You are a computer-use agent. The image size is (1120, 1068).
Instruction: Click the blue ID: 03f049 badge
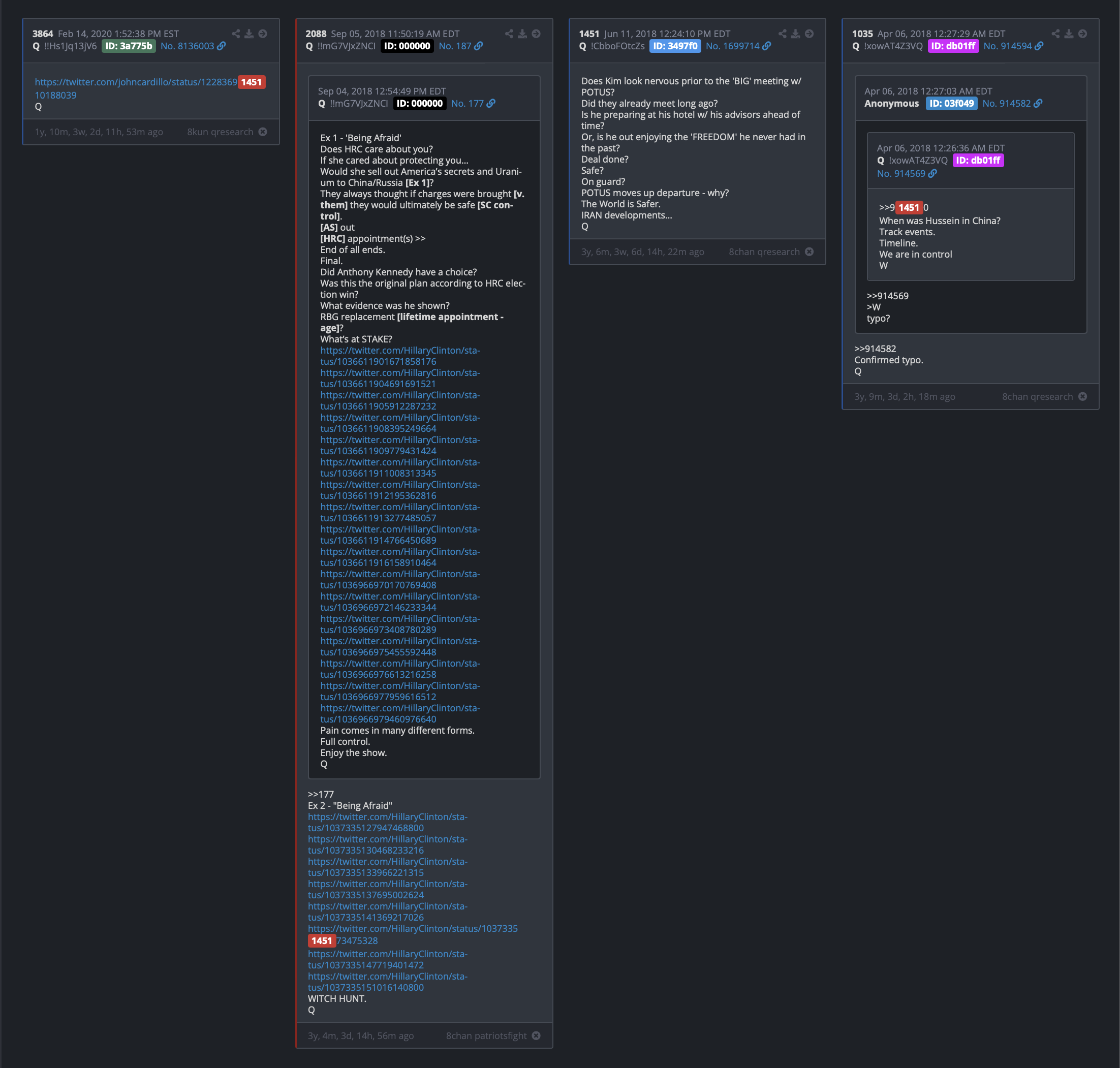[x=951, y=103]
